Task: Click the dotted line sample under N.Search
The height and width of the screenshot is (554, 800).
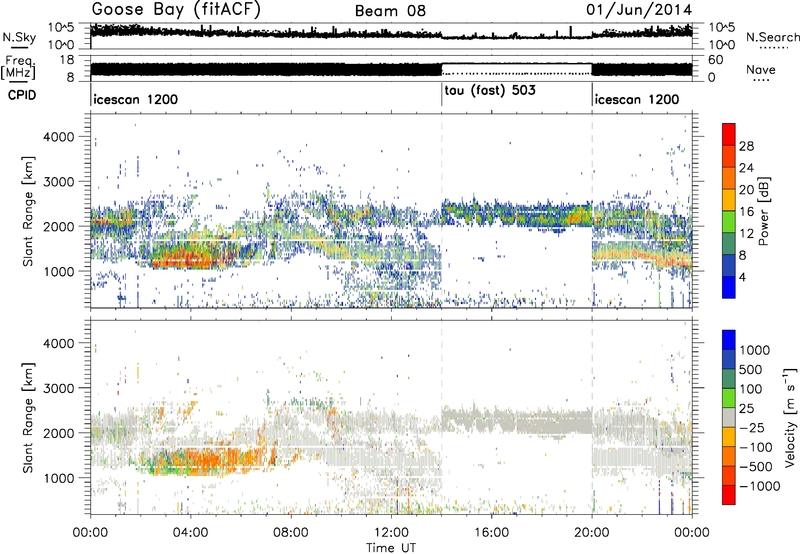Action: pyautogui.click(x=773, y=48)
